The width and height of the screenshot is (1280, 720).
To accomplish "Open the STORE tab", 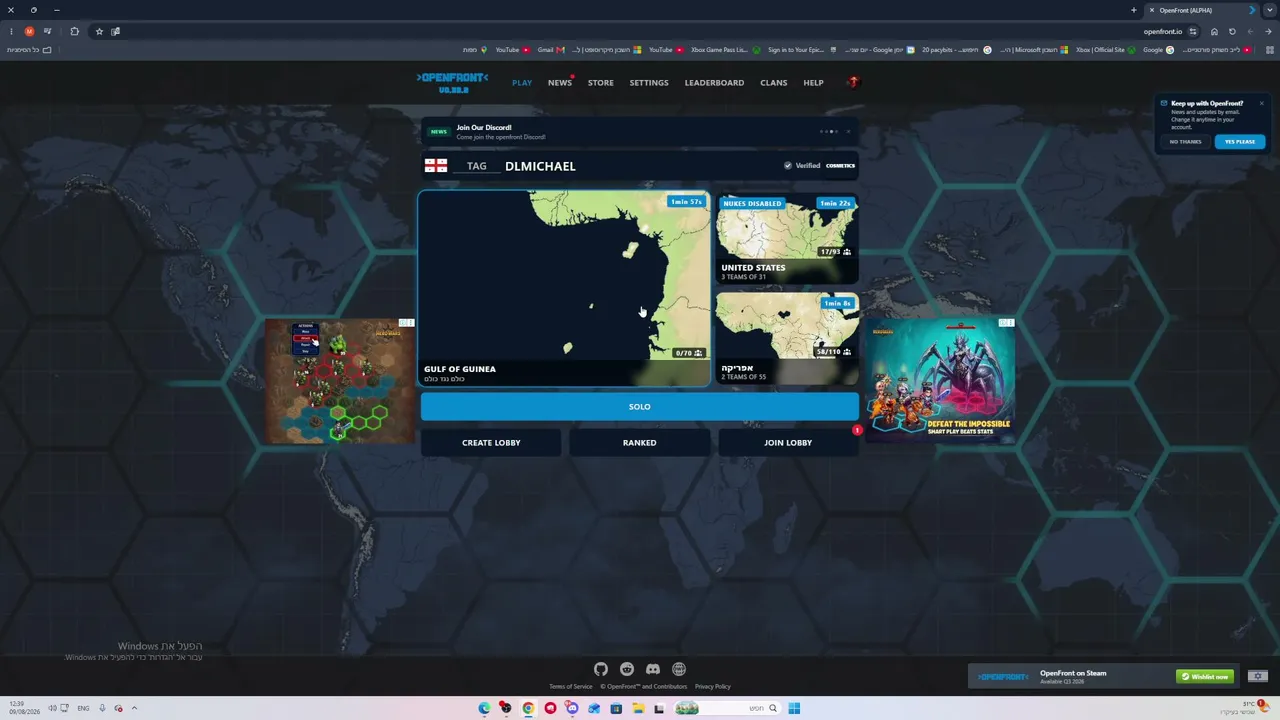I will (601, 83).
